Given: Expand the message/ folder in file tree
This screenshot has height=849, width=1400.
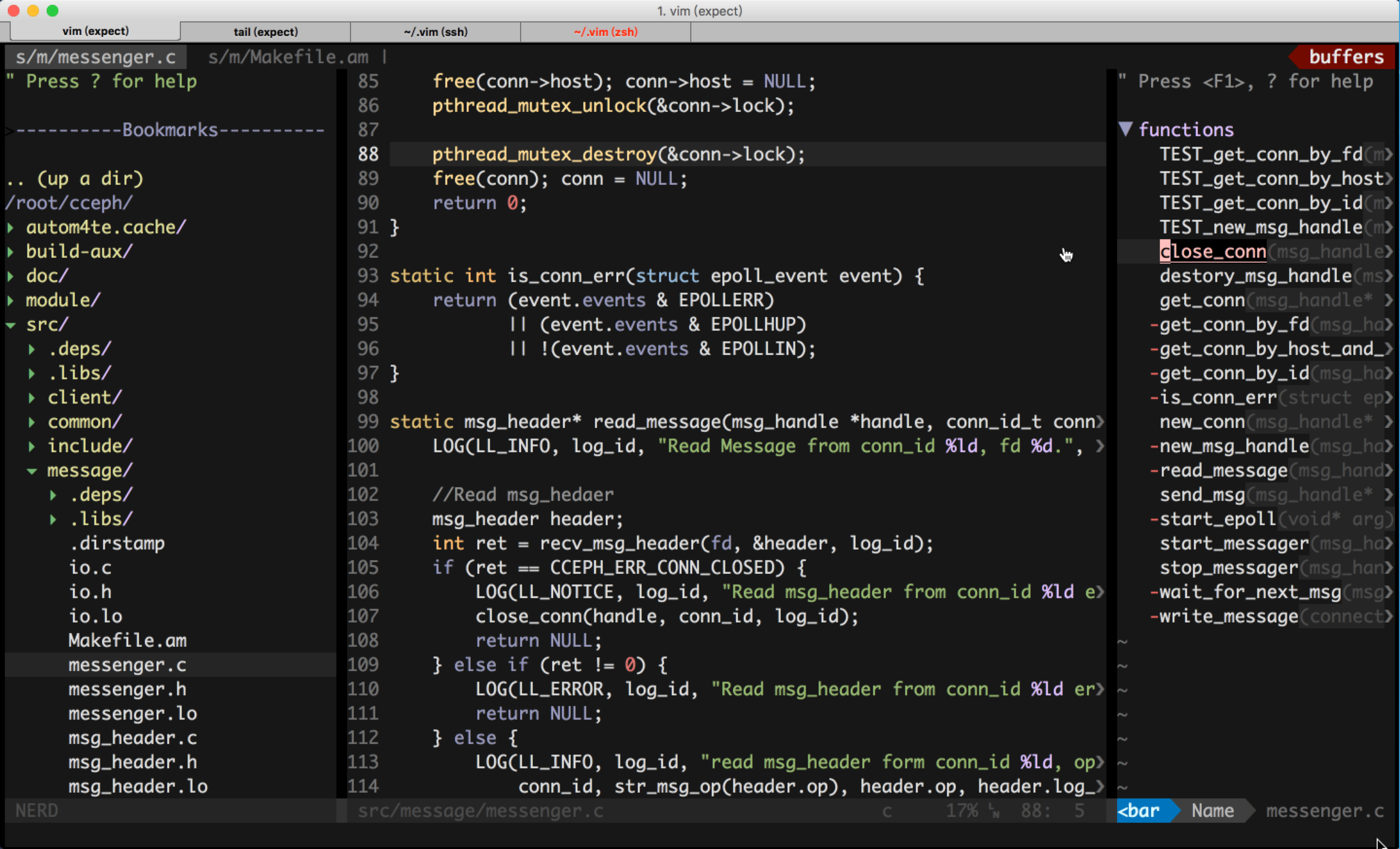Looking at the screenshot, I should coord(34,470).
